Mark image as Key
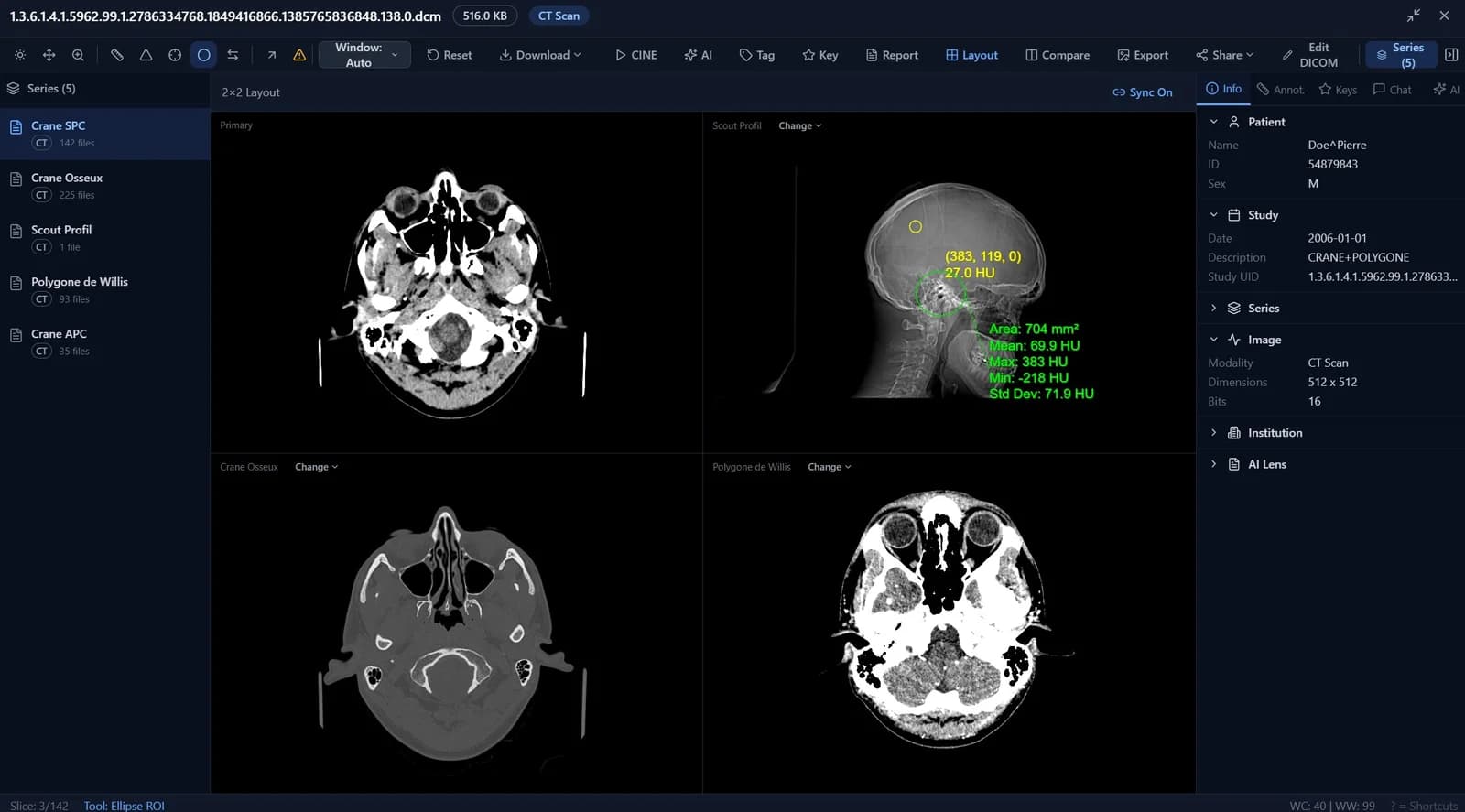This screenshot has width=1465, height=812. point(819,55)
